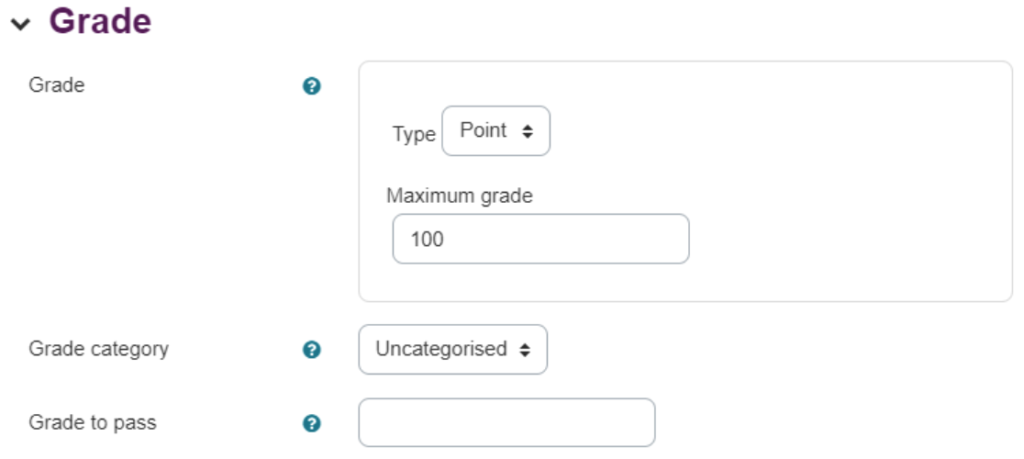Image resolution: width=1024 pixels, height=459 pixels.
Task: Click into the Grade to pass field
Action: point(507,422)
